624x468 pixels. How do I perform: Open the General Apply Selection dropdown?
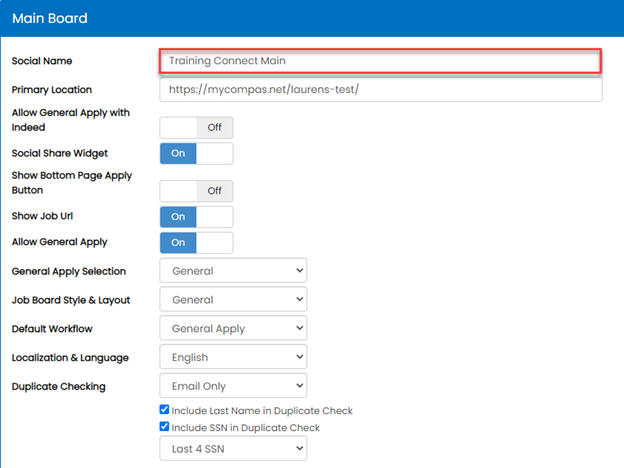coord(233,270)
